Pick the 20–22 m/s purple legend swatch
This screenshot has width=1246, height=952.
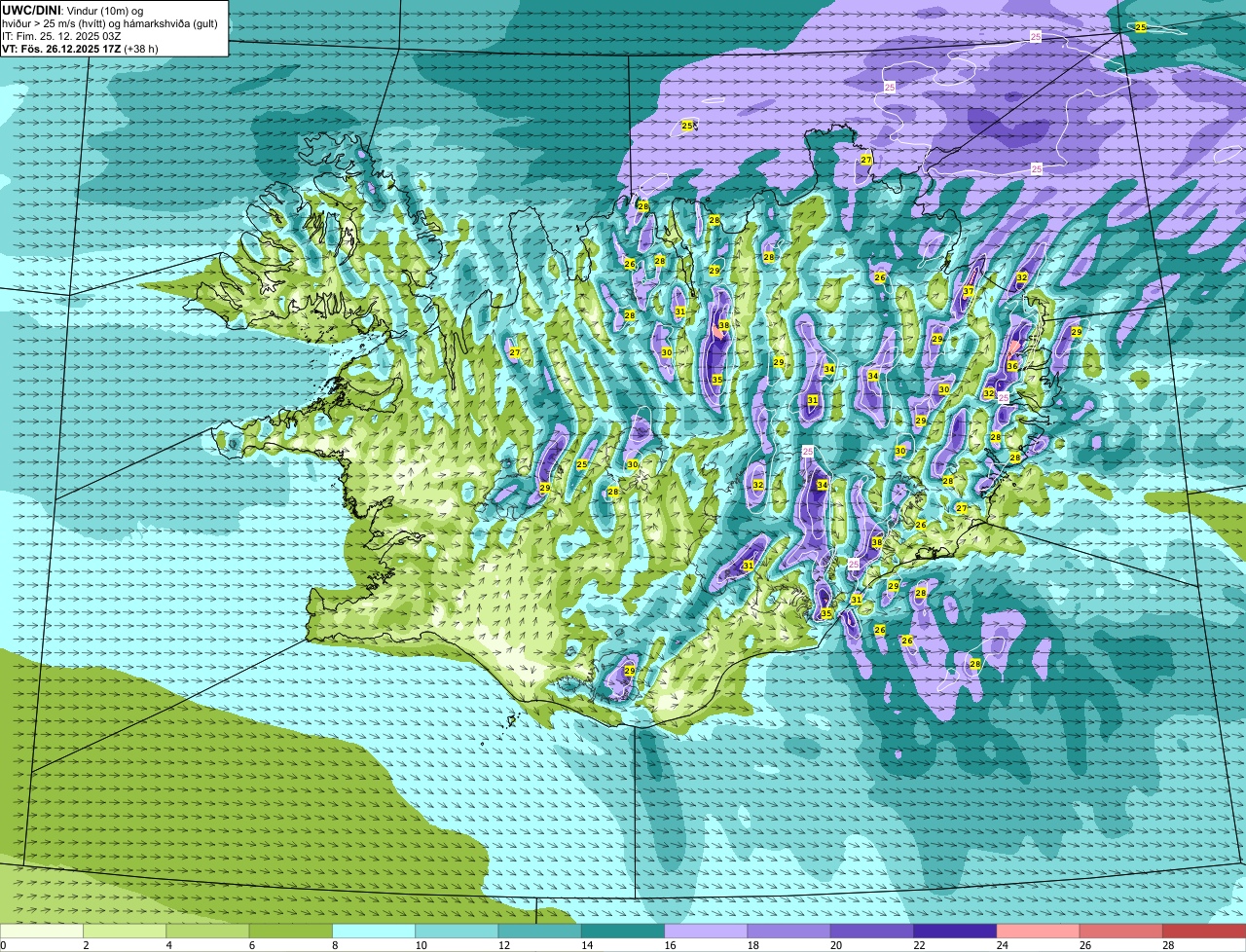[x=872, y=931]
